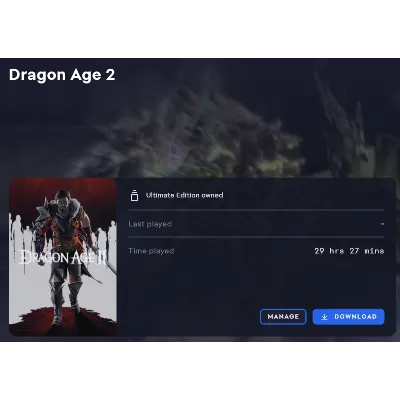
Task: Click the 'Time played' label
Action: 151,251
